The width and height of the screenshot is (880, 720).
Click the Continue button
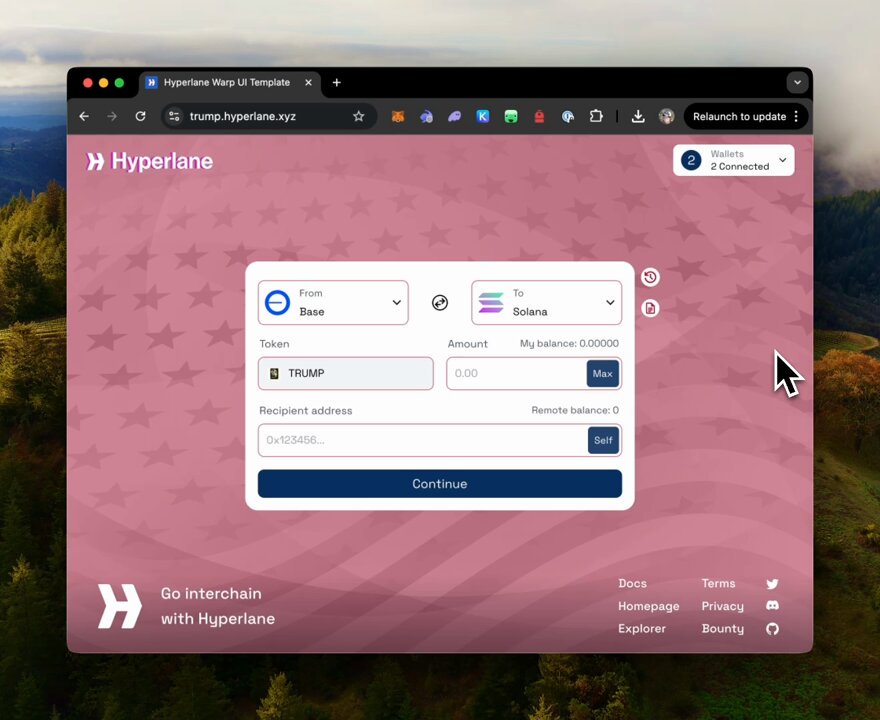pos(439,484)
